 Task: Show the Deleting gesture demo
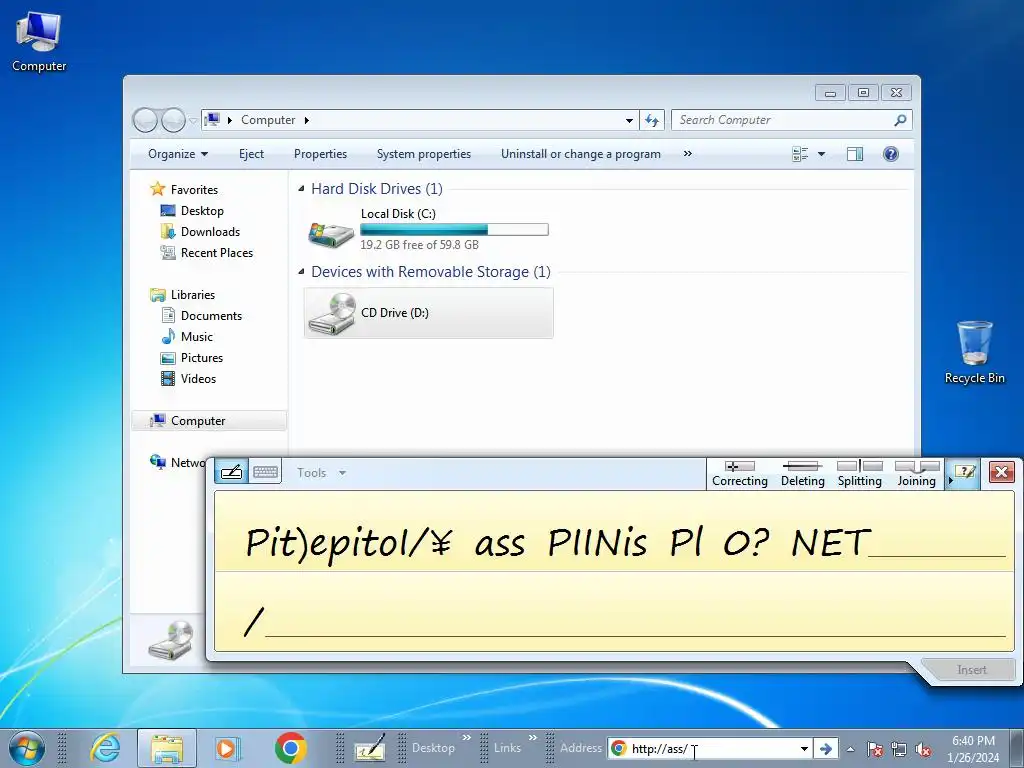tap(803, 473)
